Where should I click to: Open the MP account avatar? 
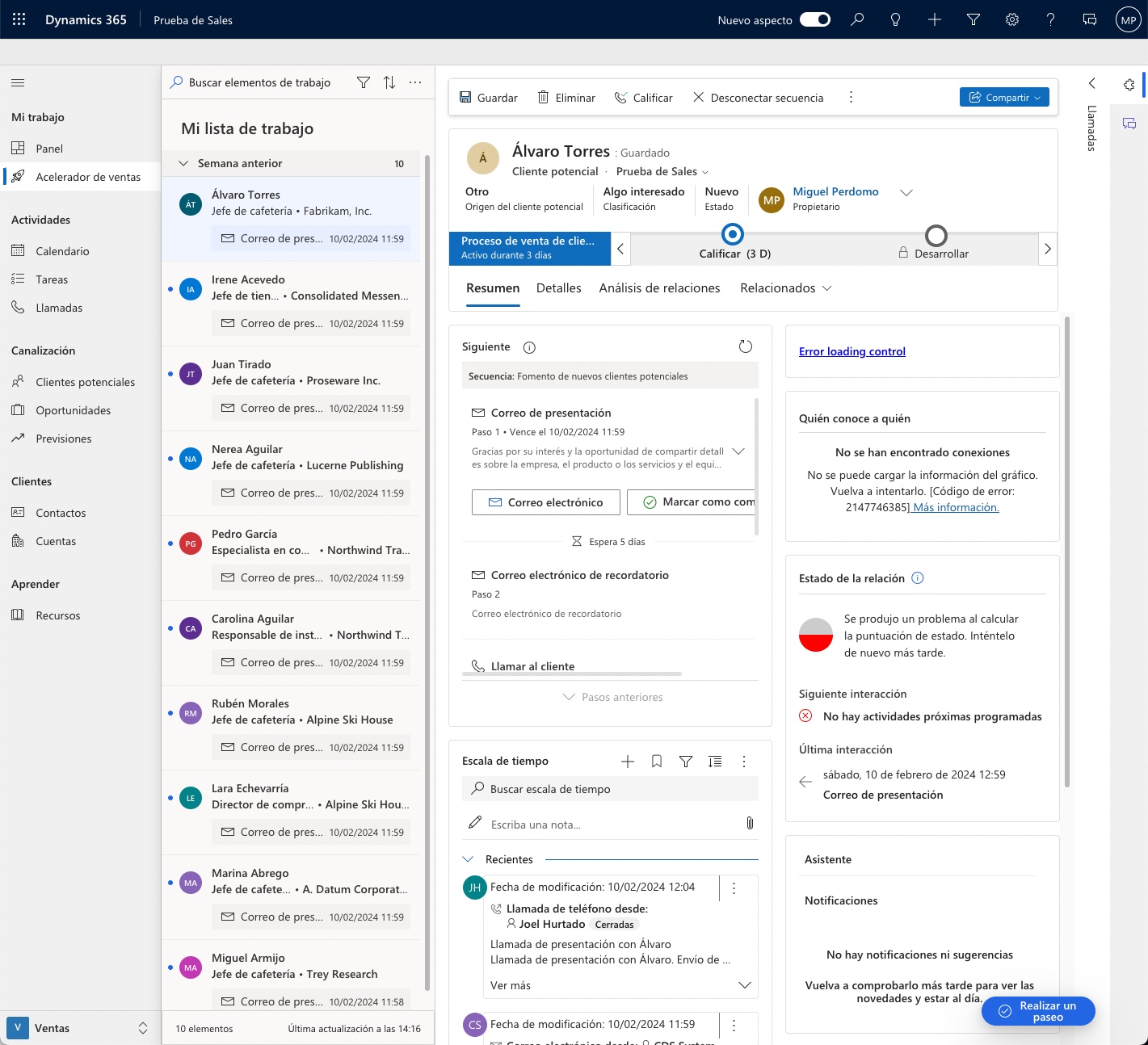pos(1128,19)
